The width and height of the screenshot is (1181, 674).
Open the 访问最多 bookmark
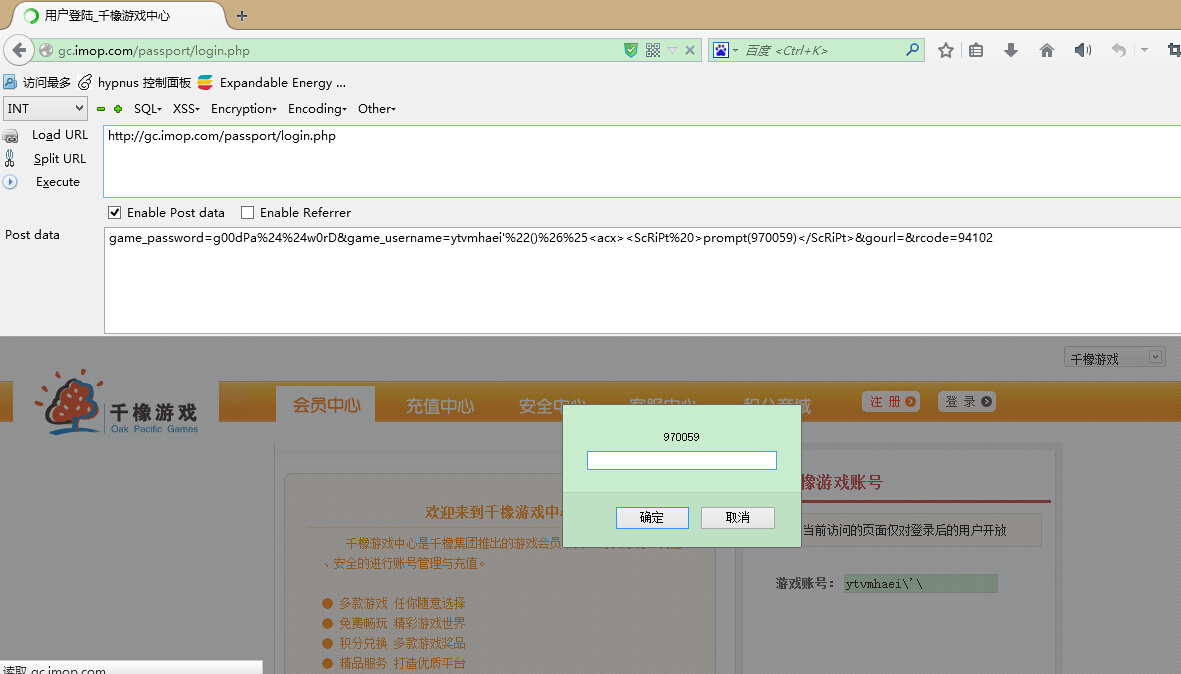coord(37,83)
